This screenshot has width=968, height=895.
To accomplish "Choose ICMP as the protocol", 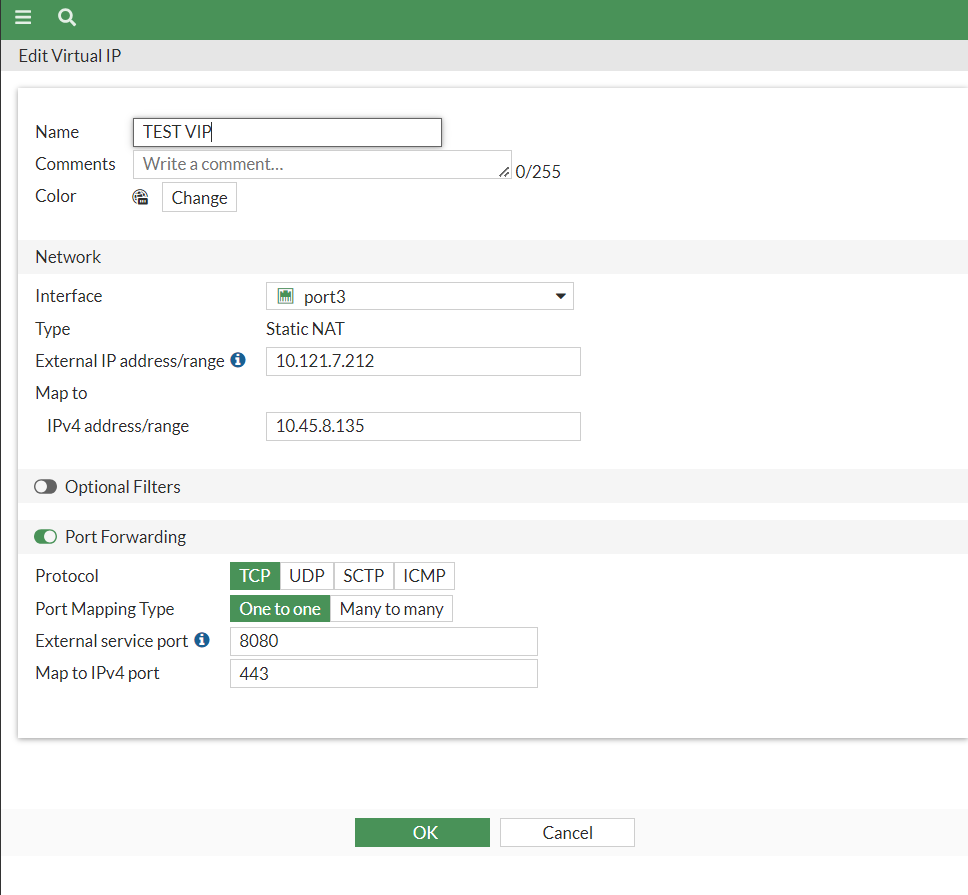I will (x=424, y=576).
